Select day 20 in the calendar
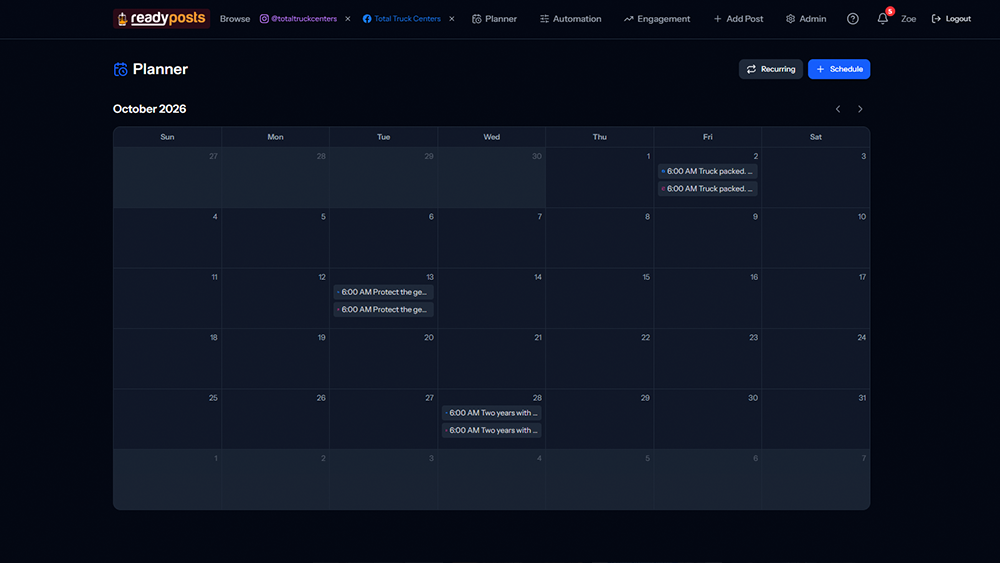The height and width of the screenshot is (563, 1000). [x=383, y=358]
